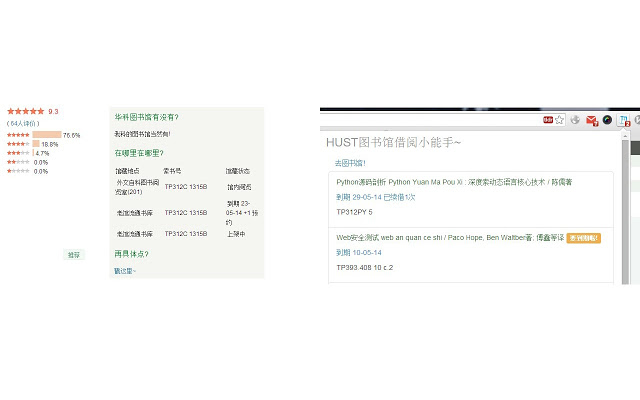The width and height of the screenshot is (640, 400).
Task: Click the orange 要到期啦! renew button
Action: [584, 238]
